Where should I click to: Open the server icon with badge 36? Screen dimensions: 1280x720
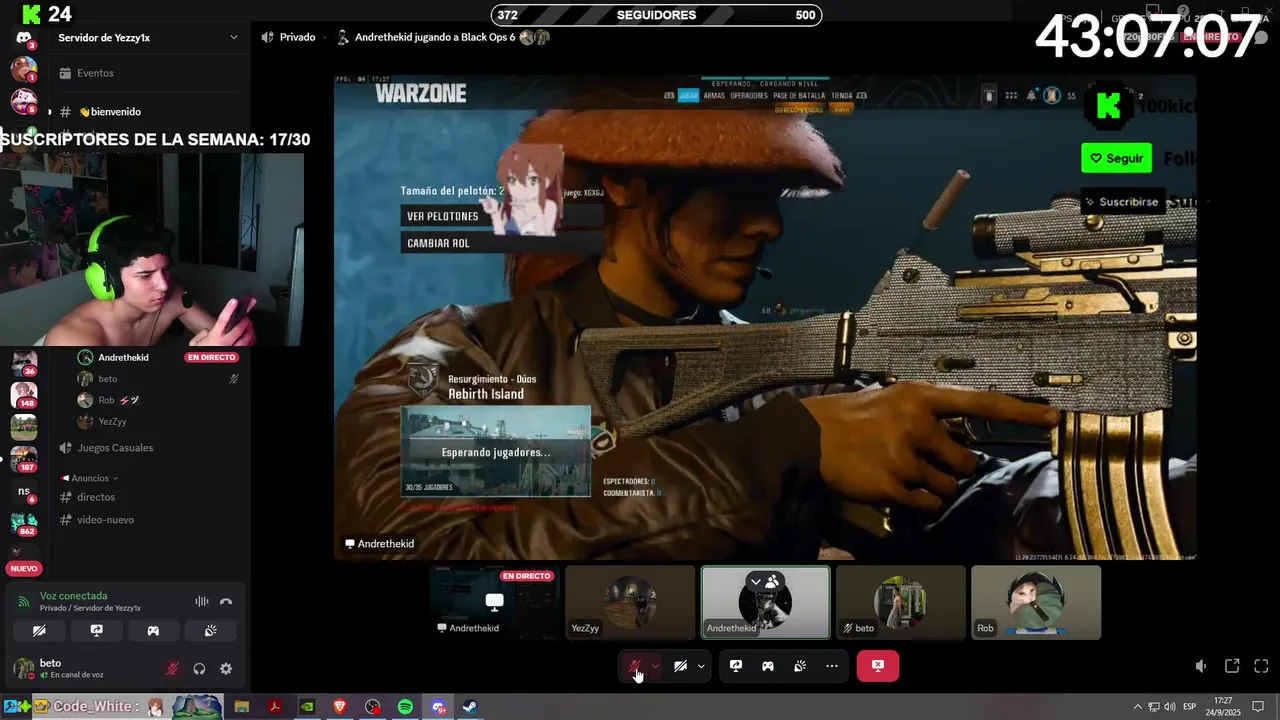24,364
